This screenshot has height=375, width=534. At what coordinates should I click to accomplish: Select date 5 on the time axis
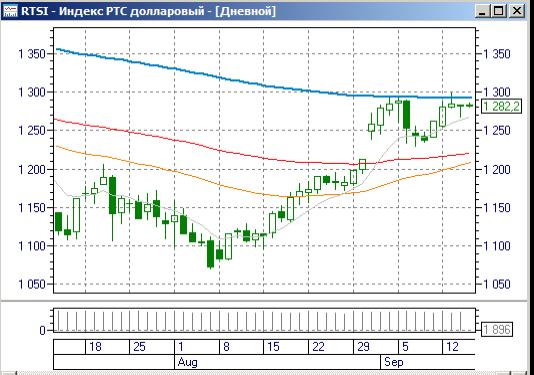tap(405, 347)
